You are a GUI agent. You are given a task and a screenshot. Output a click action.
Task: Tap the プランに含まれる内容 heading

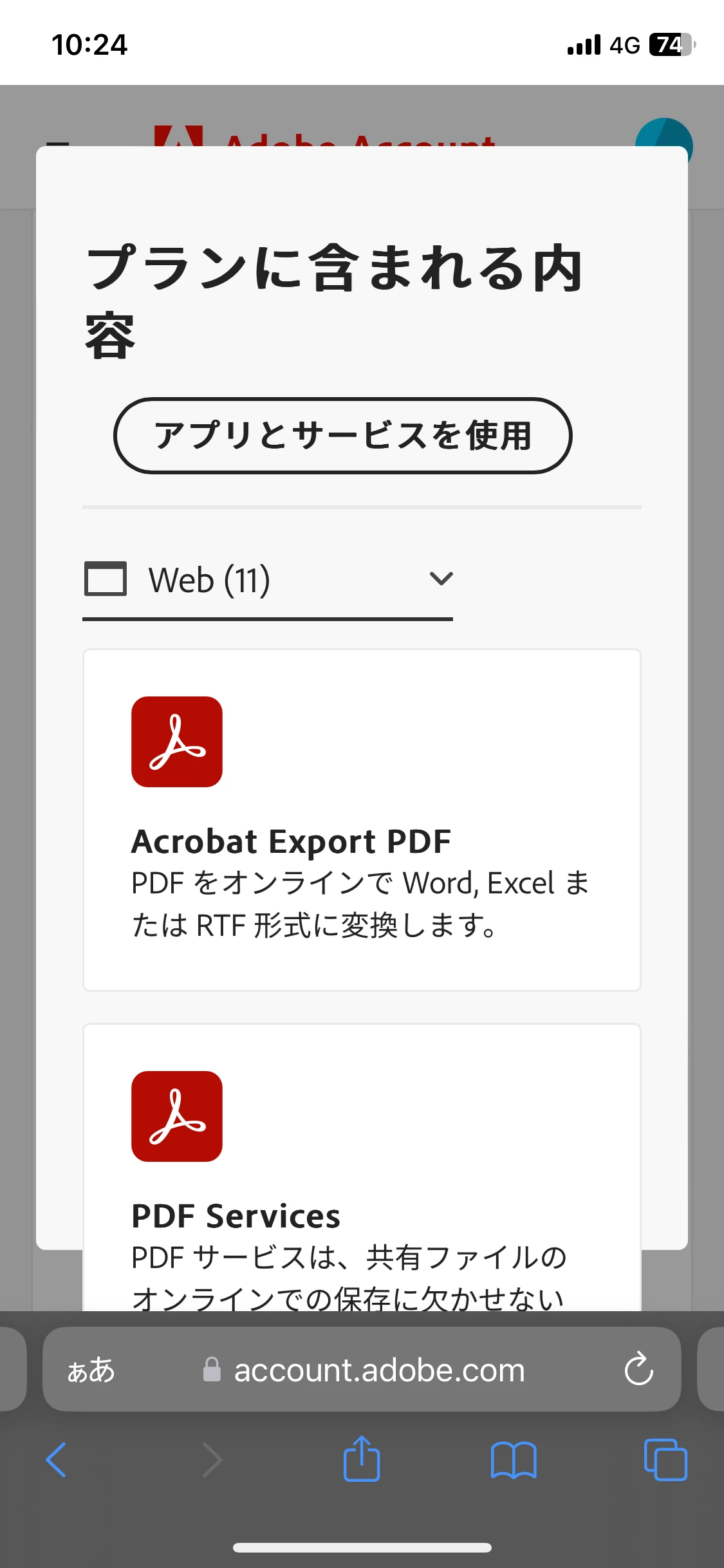point(335,301)
